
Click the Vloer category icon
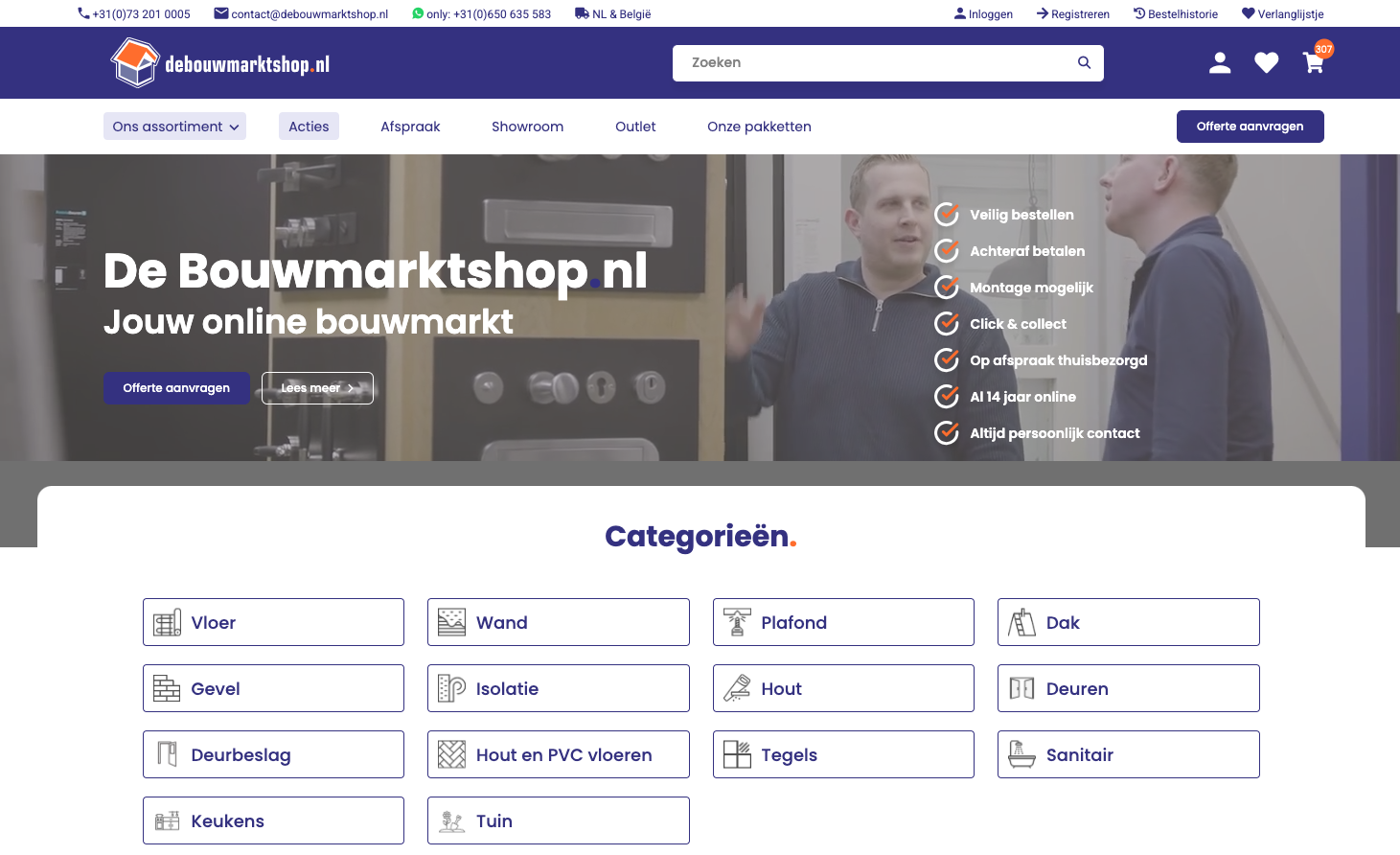point(167,623)
